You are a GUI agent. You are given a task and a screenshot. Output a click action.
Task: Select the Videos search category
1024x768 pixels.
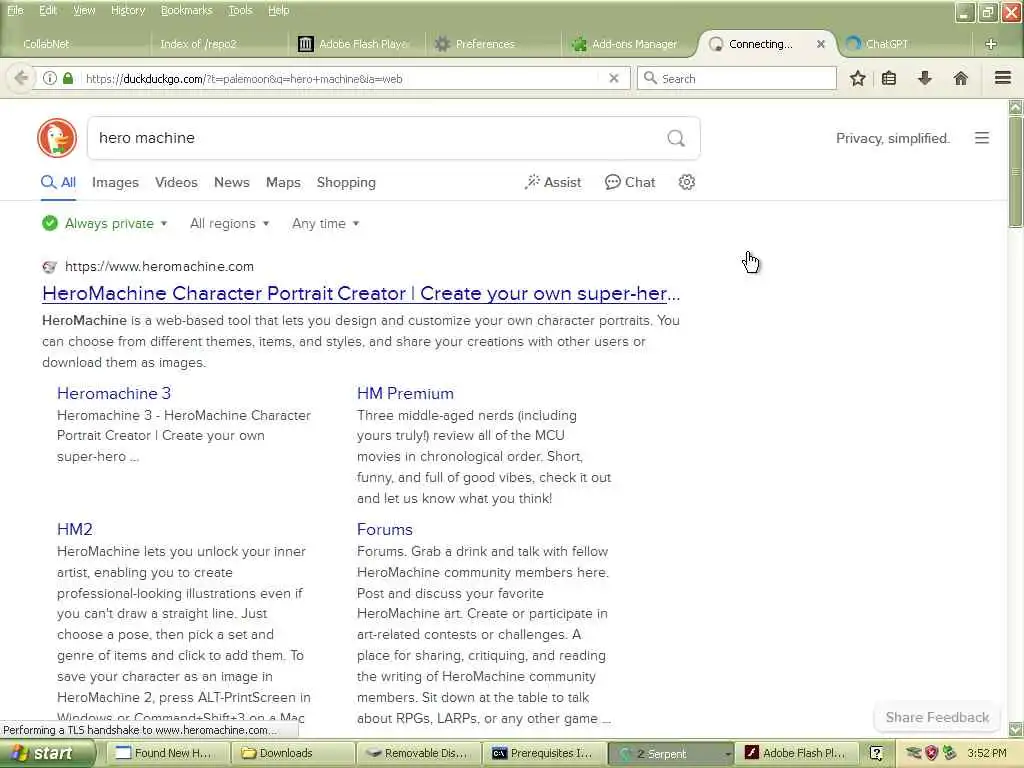[x=176, y=182]
